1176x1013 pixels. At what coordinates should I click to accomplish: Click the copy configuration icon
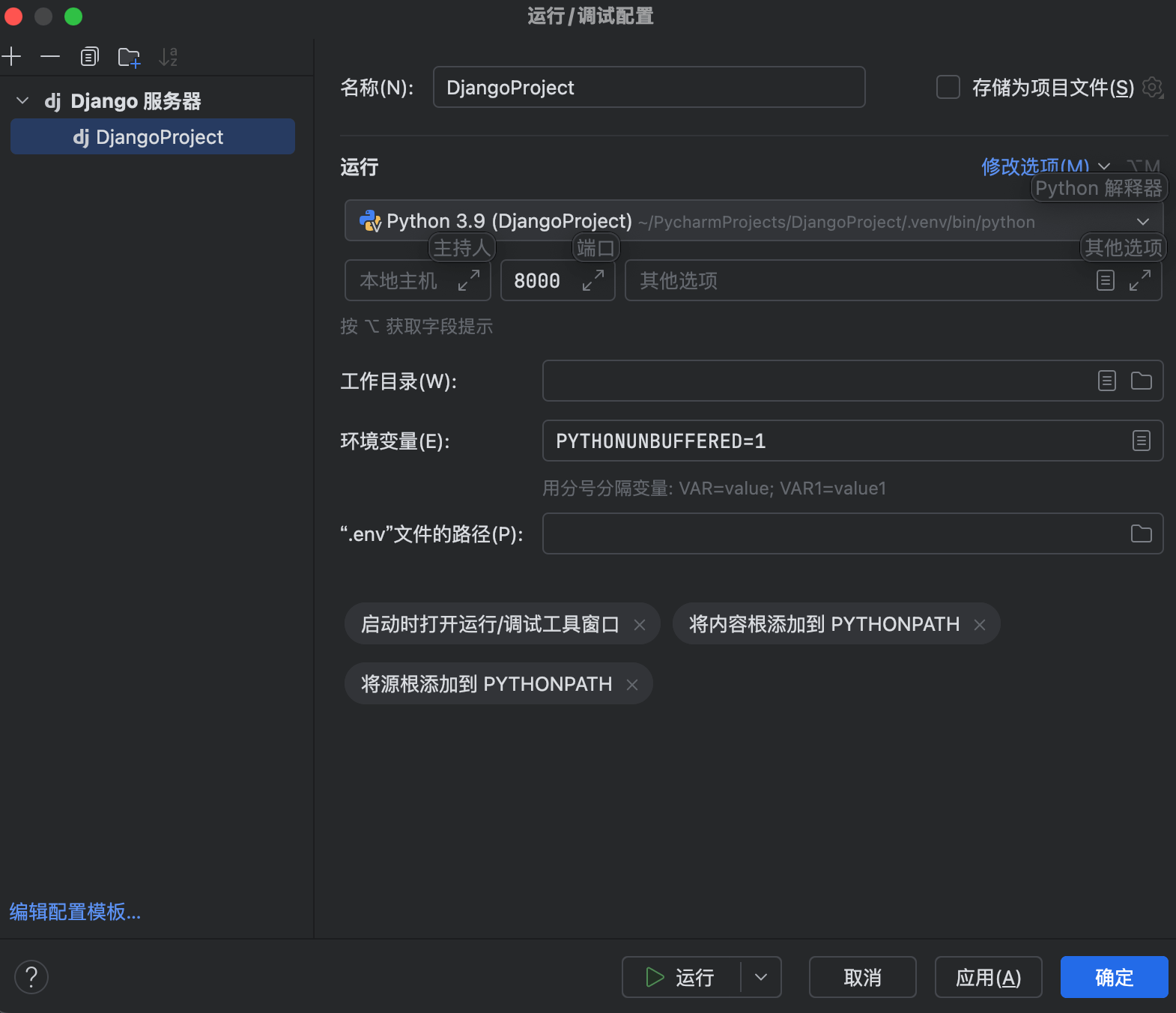click(x=89, y=57)
